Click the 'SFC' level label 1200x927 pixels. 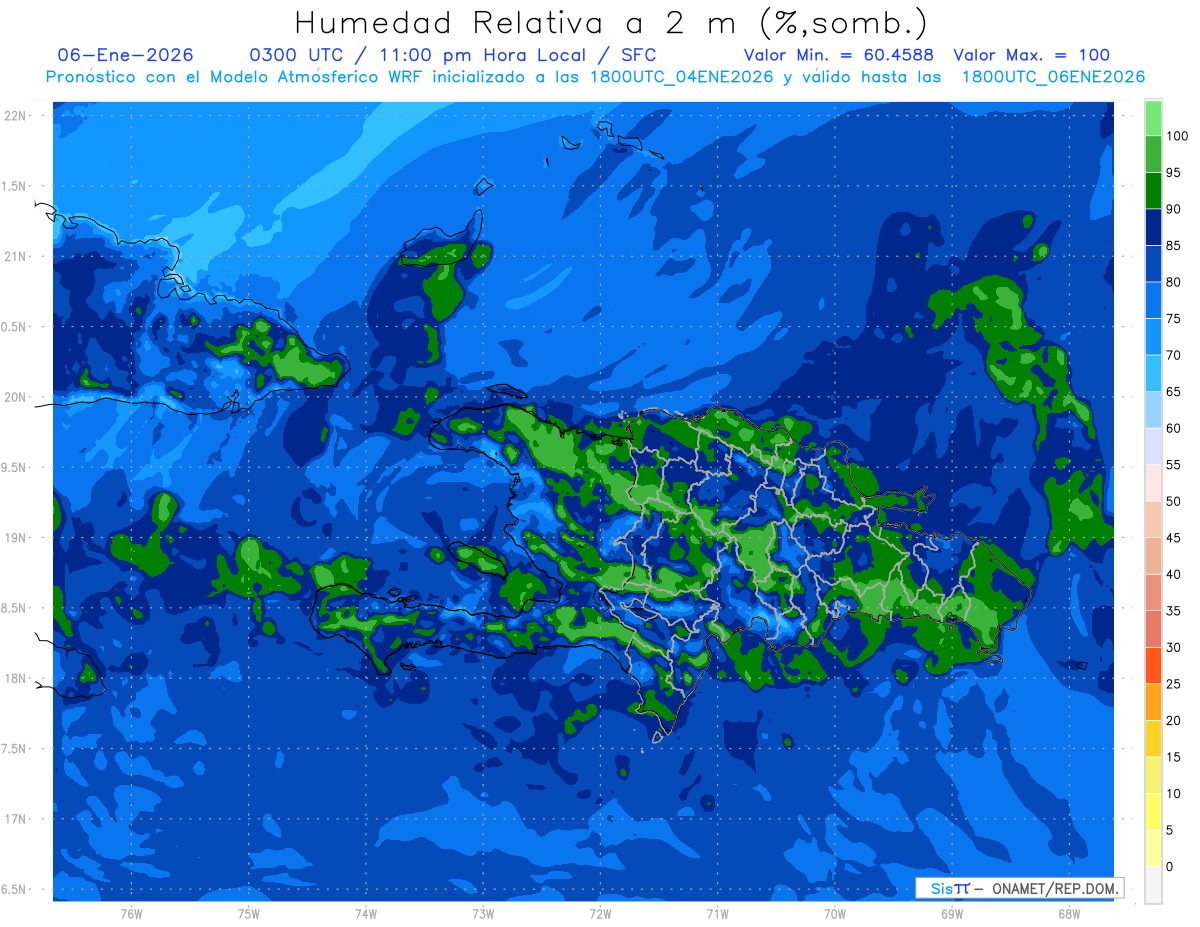point(637,55)
